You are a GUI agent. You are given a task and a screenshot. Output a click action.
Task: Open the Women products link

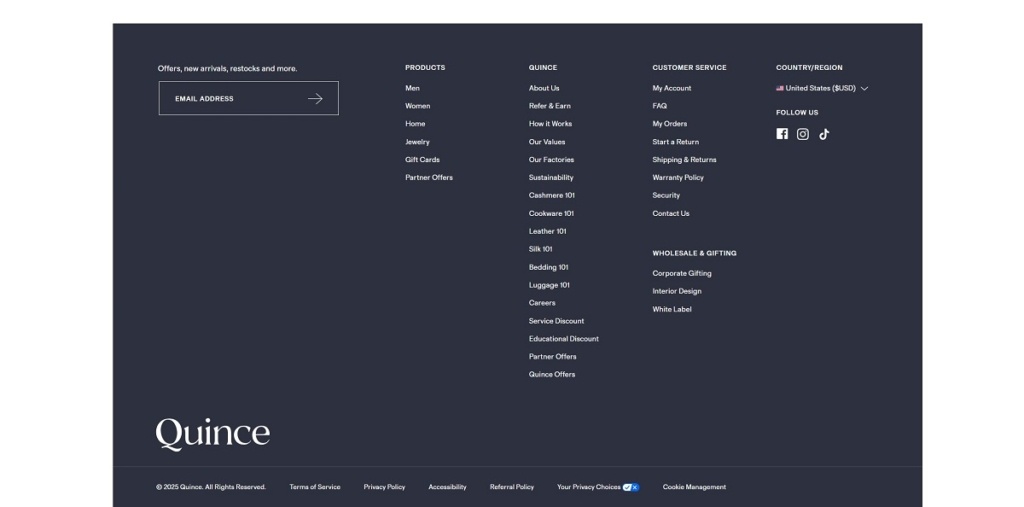tap(418, 106)
